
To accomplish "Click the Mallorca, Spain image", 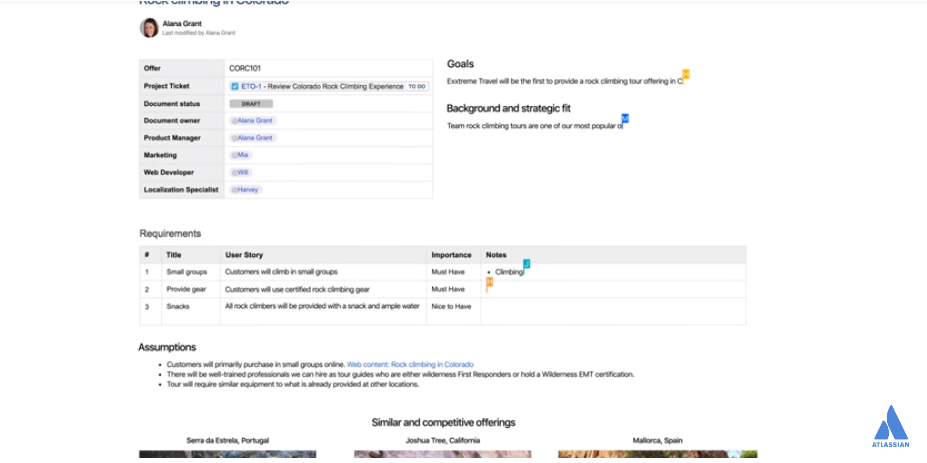I will click(x=657, y=454).
